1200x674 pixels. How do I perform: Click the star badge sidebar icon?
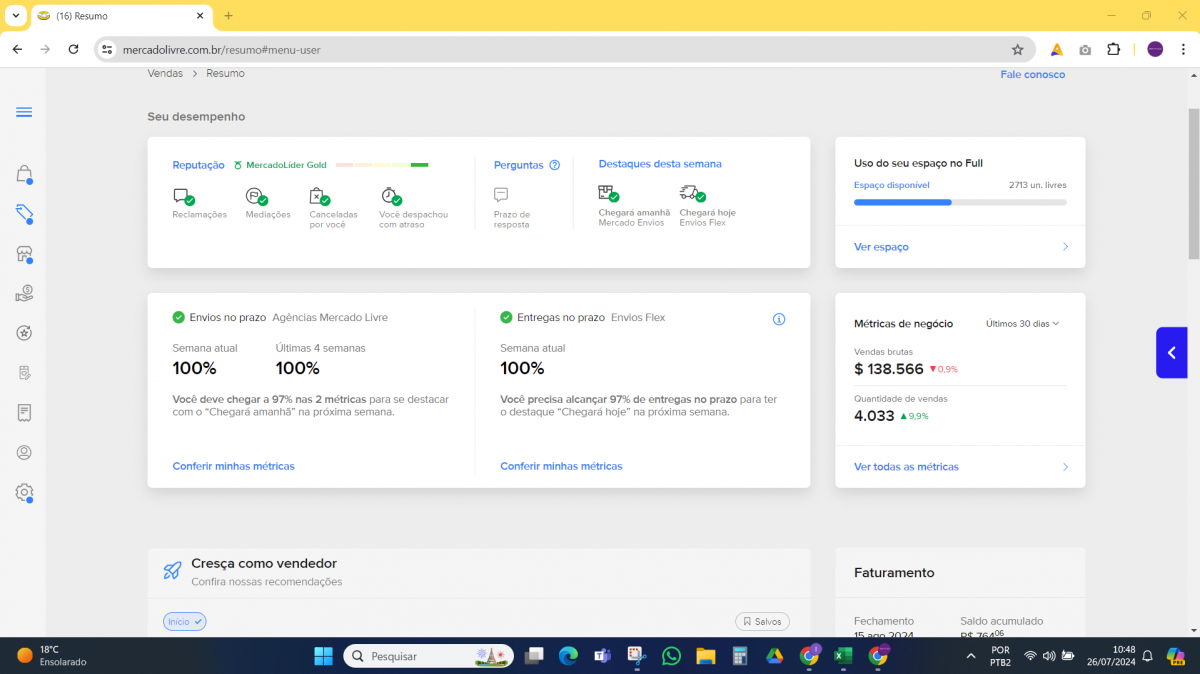(x=24, y=333)
